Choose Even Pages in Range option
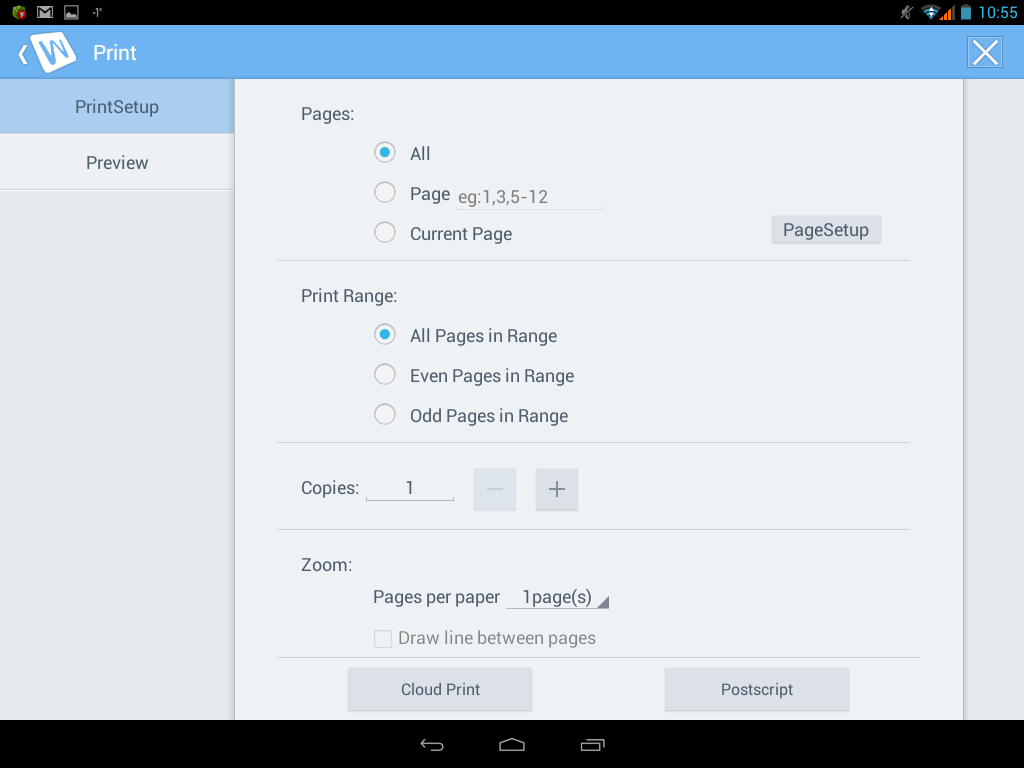The image size is (1024, 768). (385, 375)
